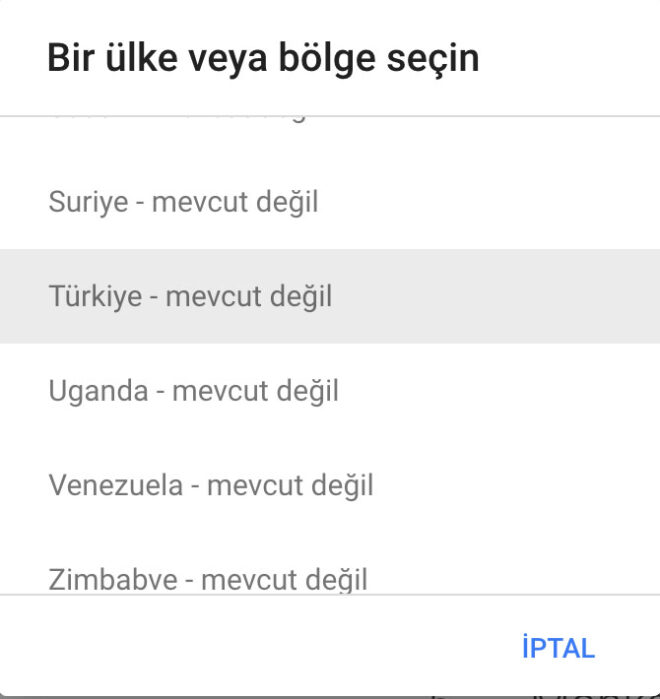Cancel the country selection dialog
The image size is (660, 699).
[x=558, y=647]
